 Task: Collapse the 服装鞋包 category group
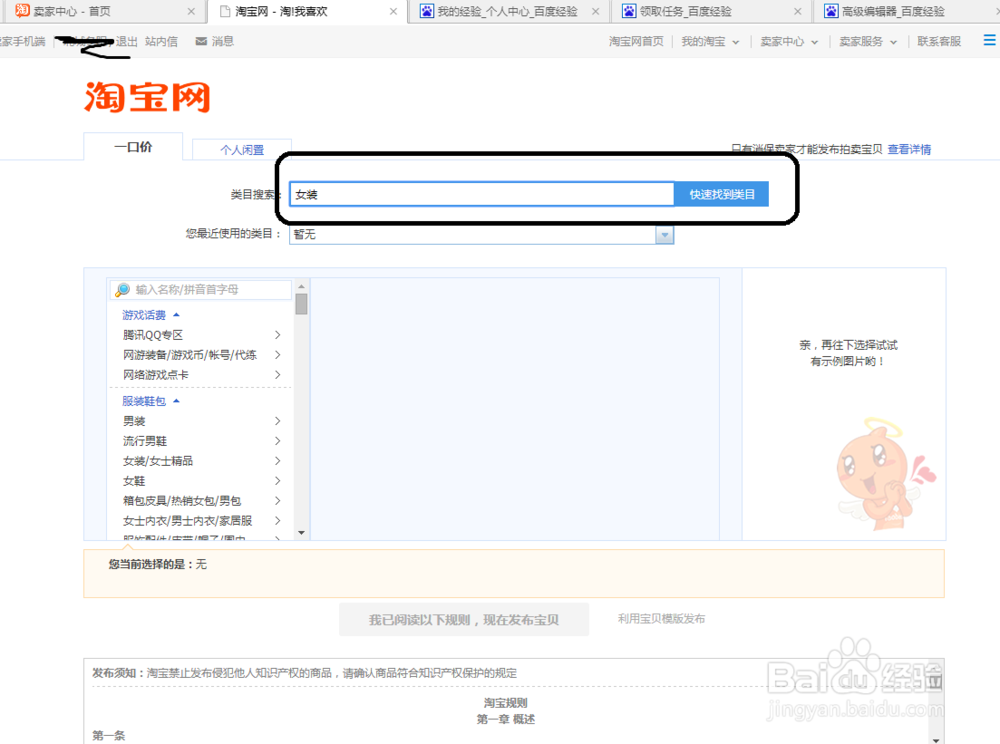click(x=151, y=401)
